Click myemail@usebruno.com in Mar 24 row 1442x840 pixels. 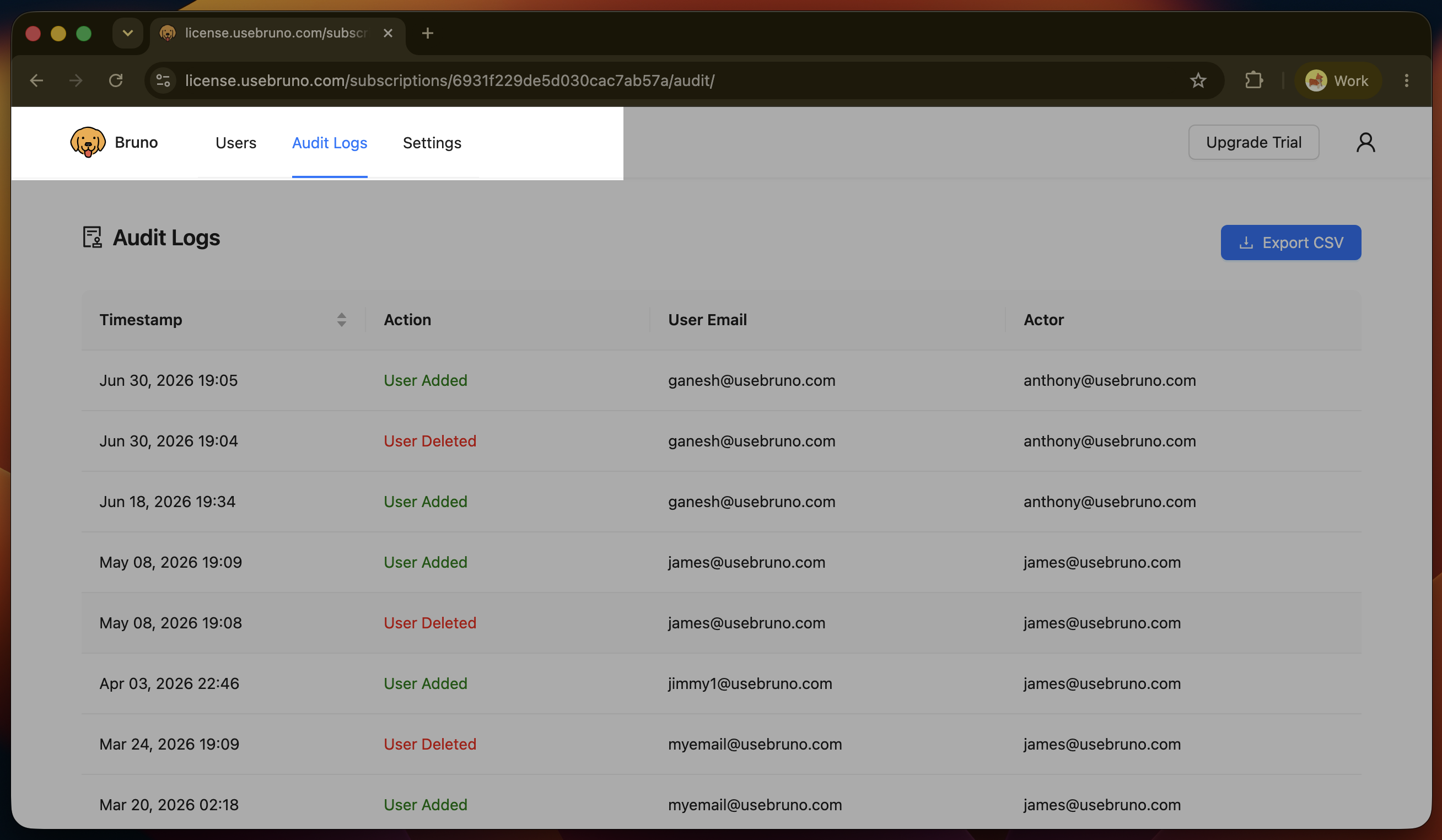click(x=755, y=745)
